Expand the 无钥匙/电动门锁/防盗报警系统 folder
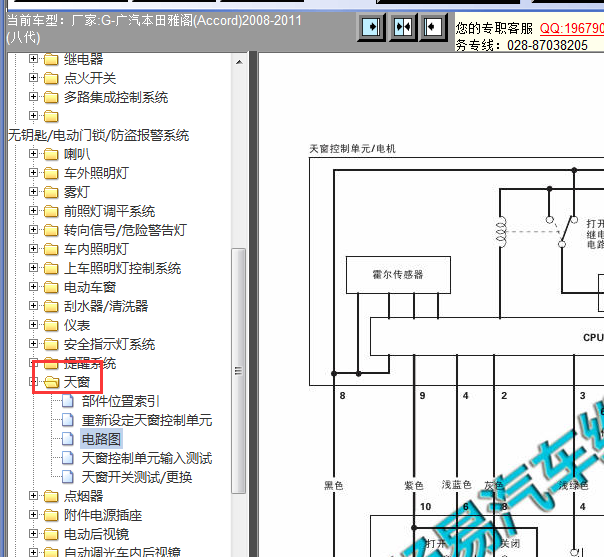 [34, 116]
